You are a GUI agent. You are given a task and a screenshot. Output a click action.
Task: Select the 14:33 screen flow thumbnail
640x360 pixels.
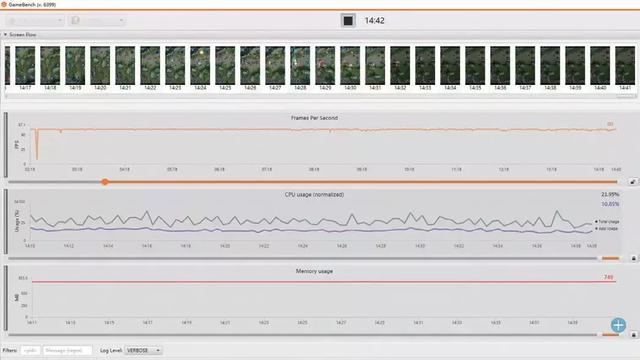click(x=425, y=65)
